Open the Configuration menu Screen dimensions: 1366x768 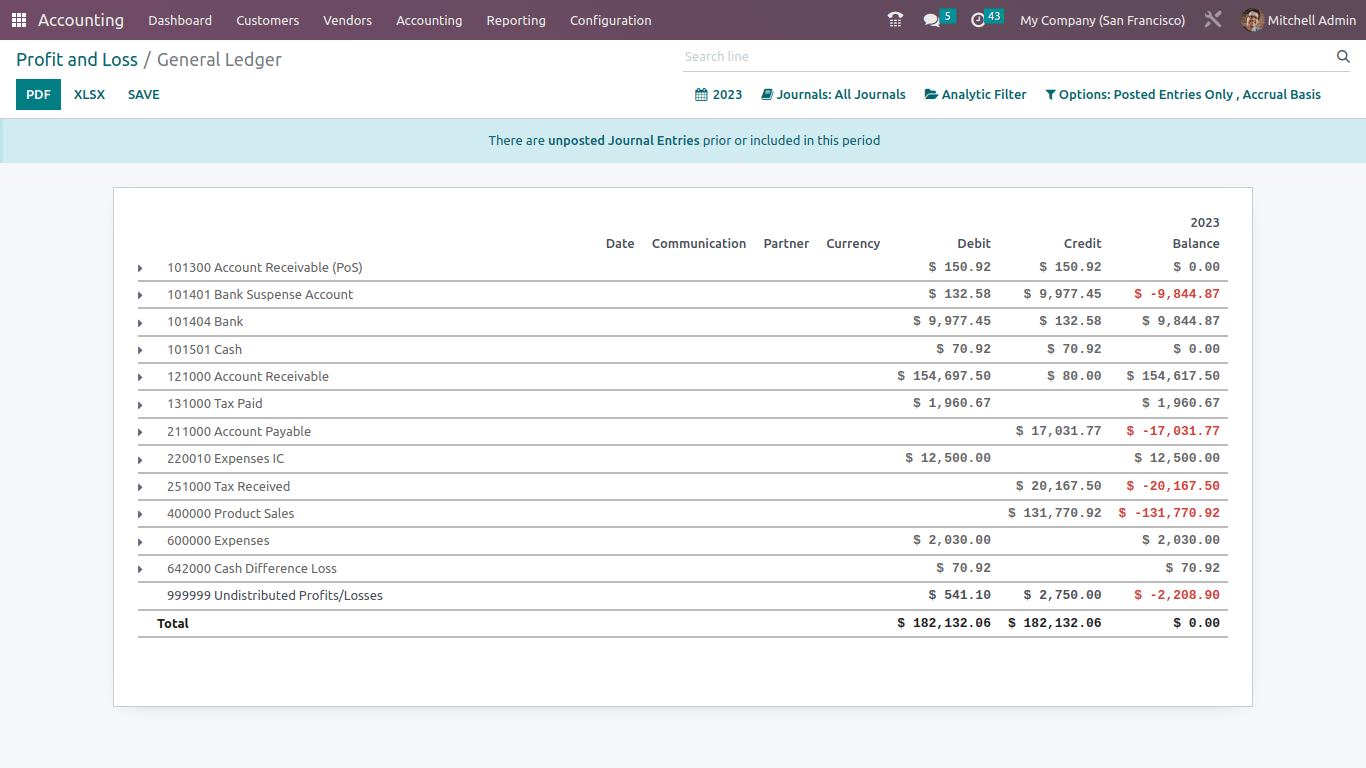(x=610, y=20)
